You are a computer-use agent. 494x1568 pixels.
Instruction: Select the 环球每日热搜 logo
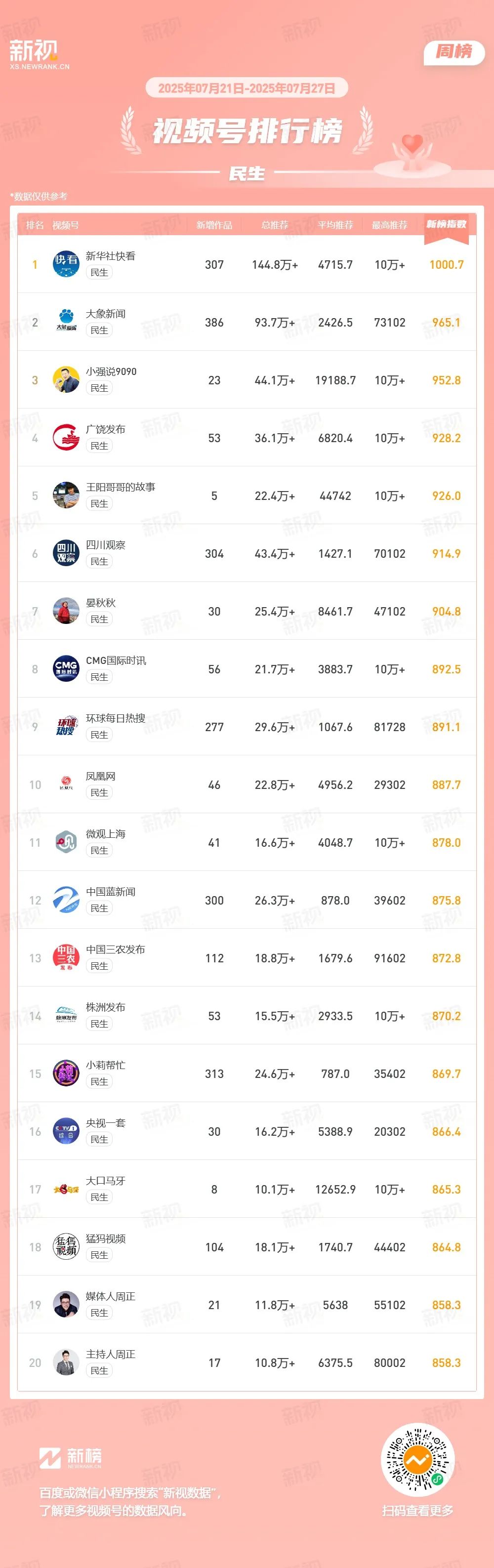[x=66, y=727]
